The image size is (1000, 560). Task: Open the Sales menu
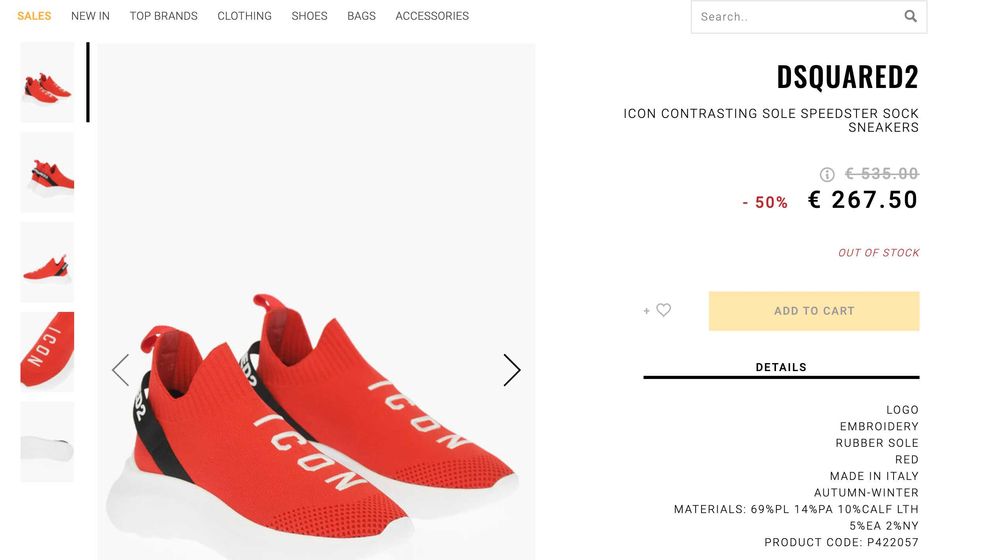tap(34, 16)
